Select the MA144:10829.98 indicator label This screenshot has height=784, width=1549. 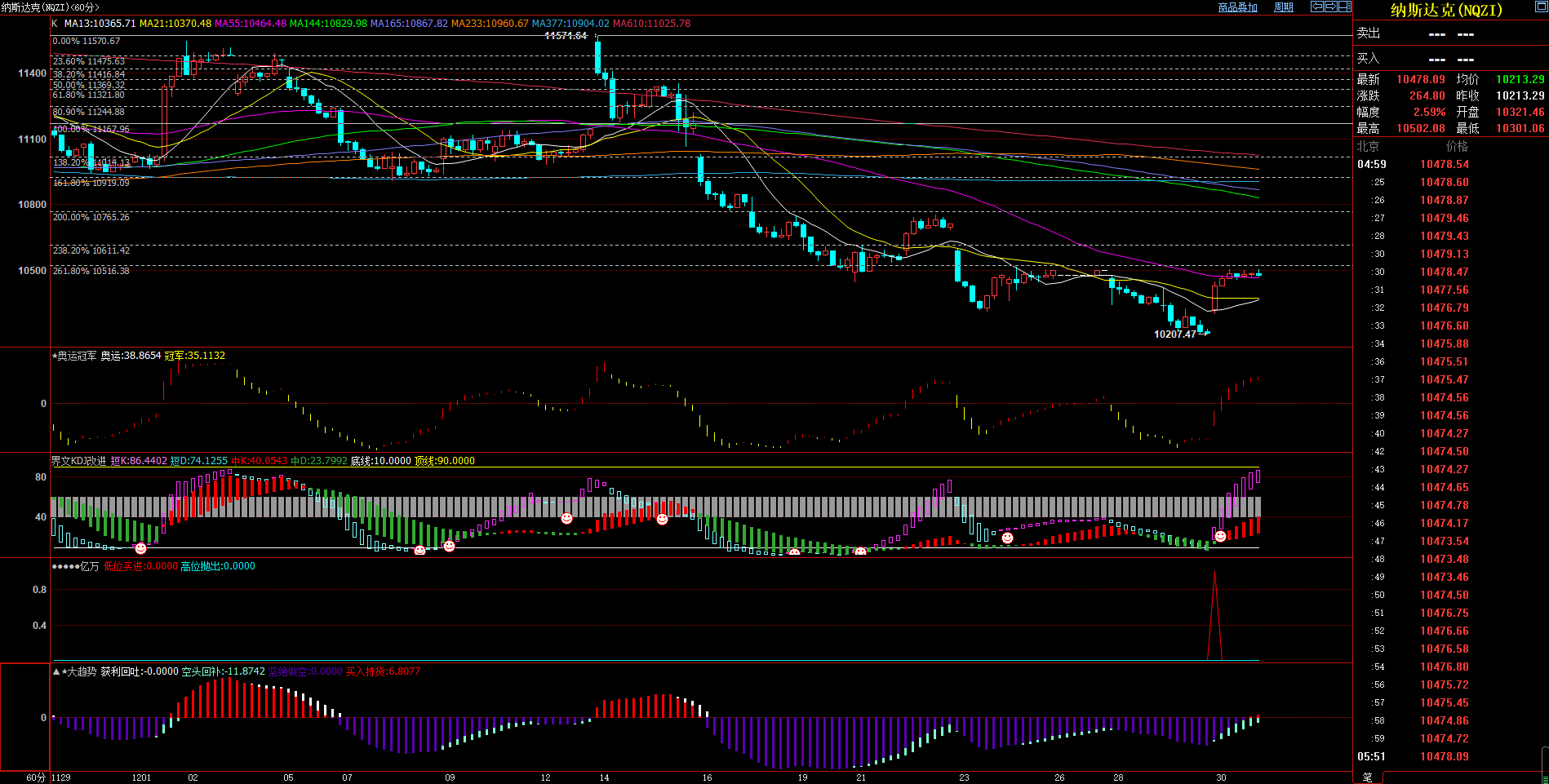coord(328,24)
